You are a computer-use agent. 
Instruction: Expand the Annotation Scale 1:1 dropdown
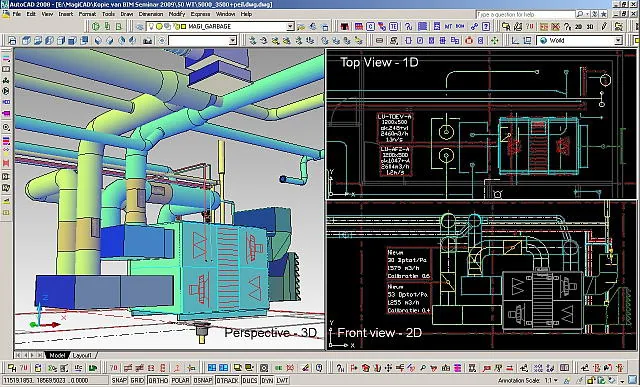(557, 380)
